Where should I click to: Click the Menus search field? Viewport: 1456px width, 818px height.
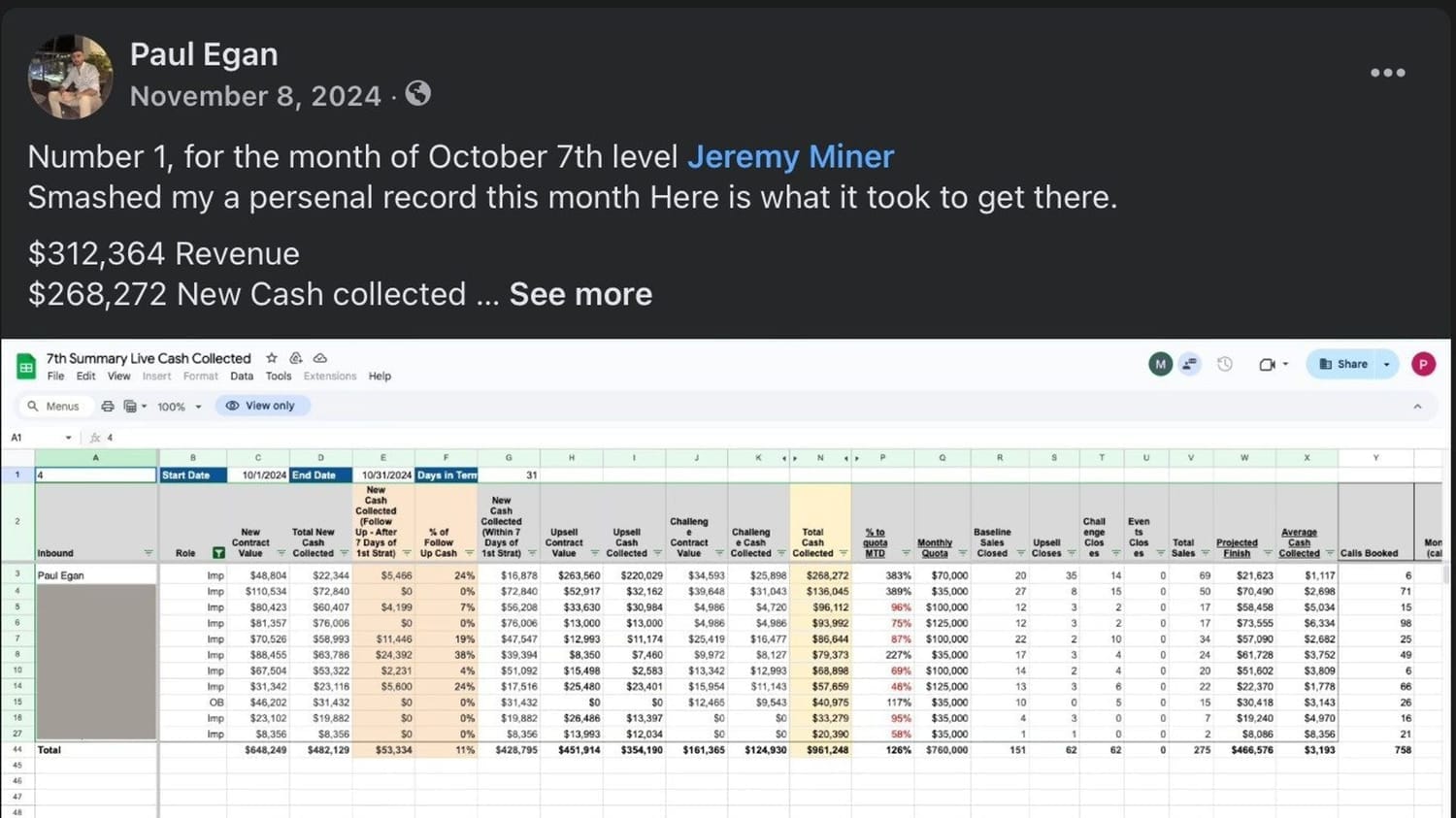click(x=54, y=407)
